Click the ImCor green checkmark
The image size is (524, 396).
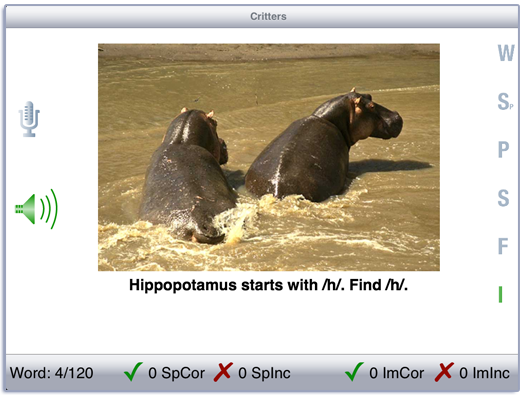tap(354, 372)
